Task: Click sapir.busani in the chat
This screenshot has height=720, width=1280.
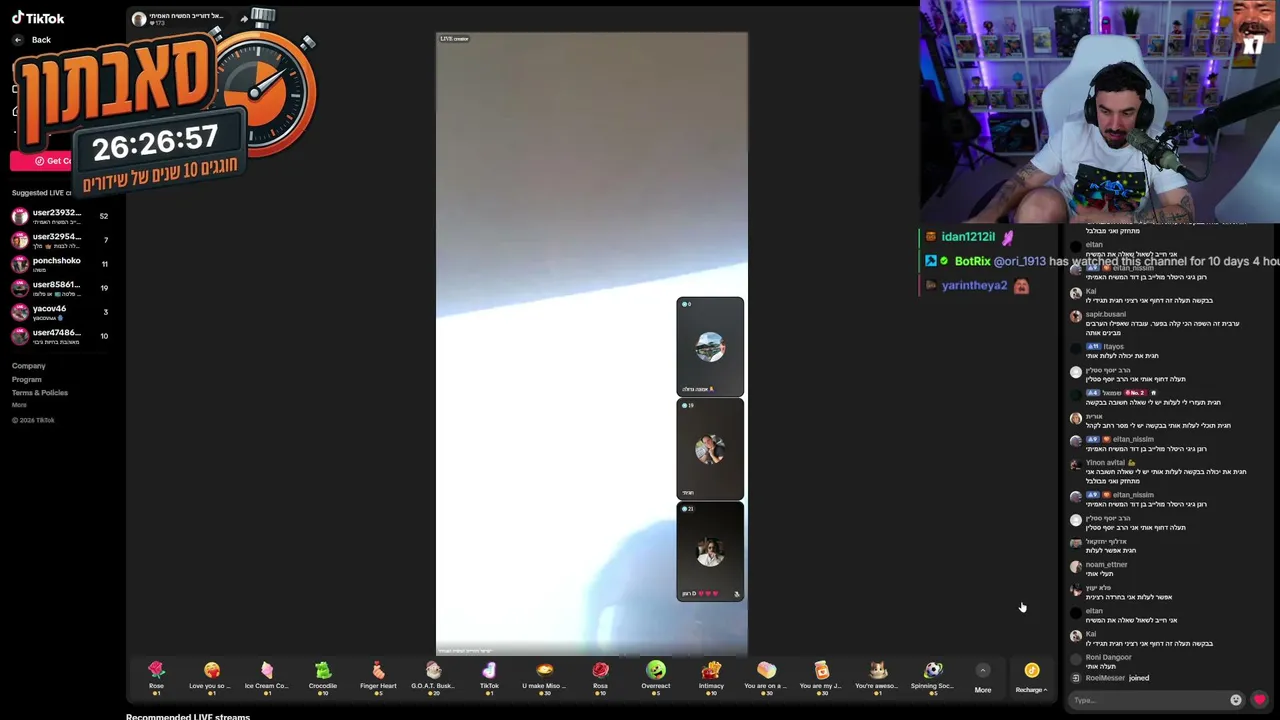Action: (x=1105, y=314)
